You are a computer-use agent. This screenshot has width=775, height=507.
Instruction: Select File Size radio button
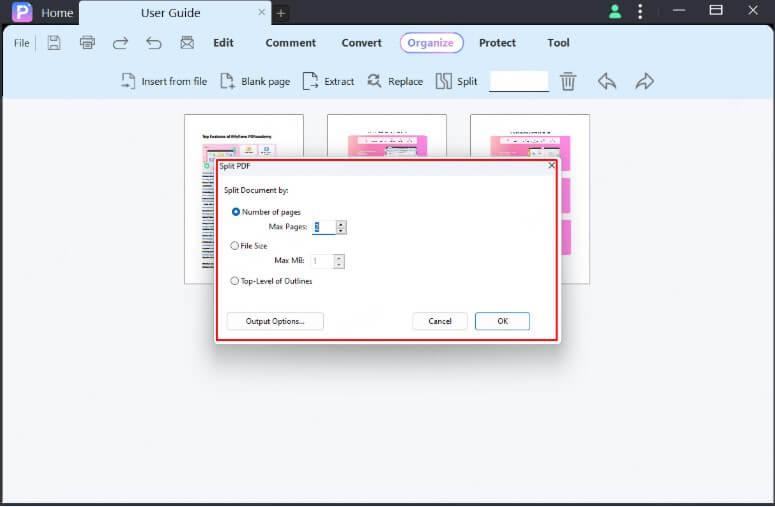tap(234, 246)
